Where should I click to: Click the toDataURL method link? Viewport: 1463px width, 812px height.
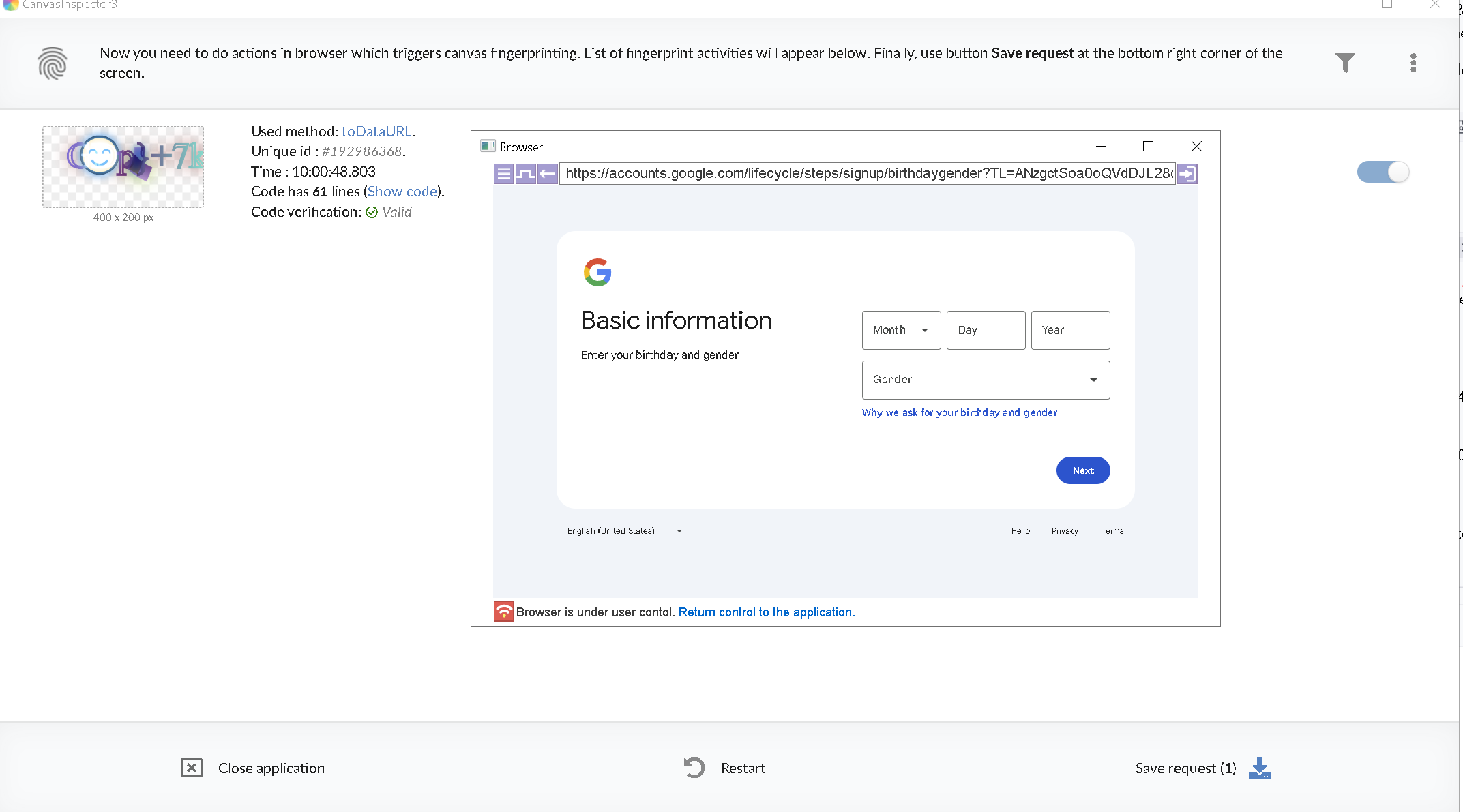[376, 131]
